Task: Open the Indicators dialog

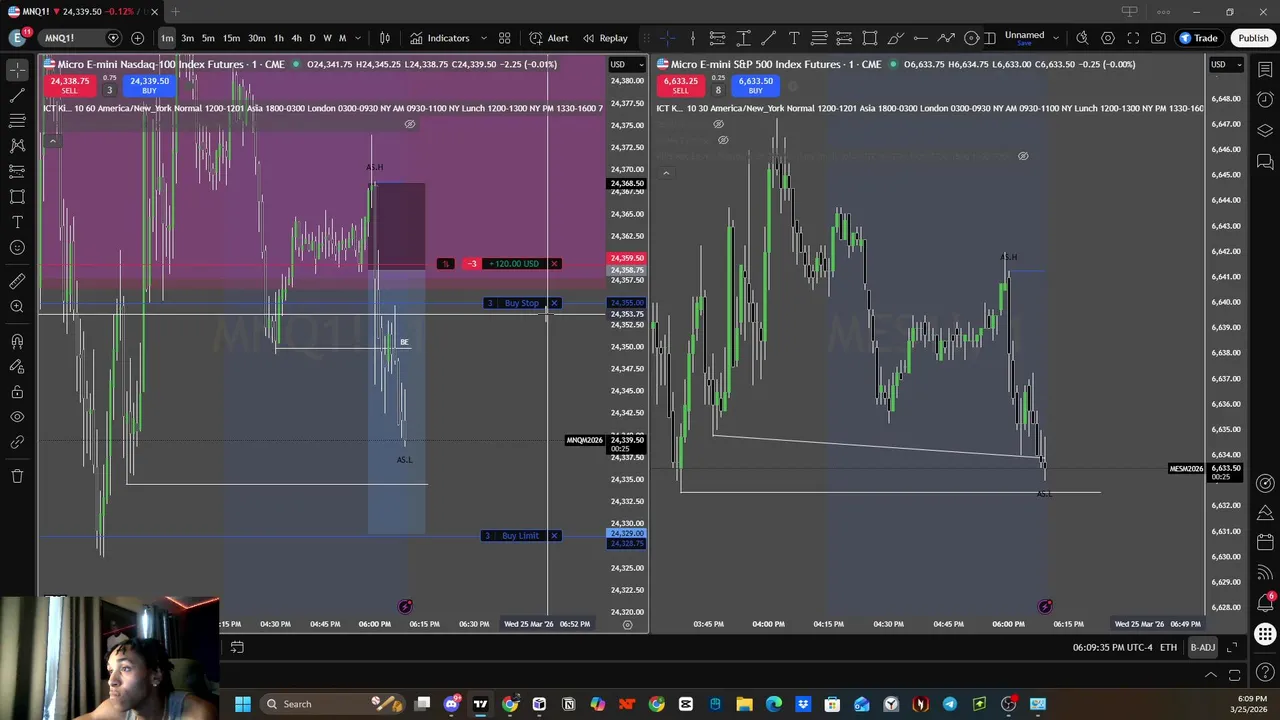Action: (x=439, y=38)
